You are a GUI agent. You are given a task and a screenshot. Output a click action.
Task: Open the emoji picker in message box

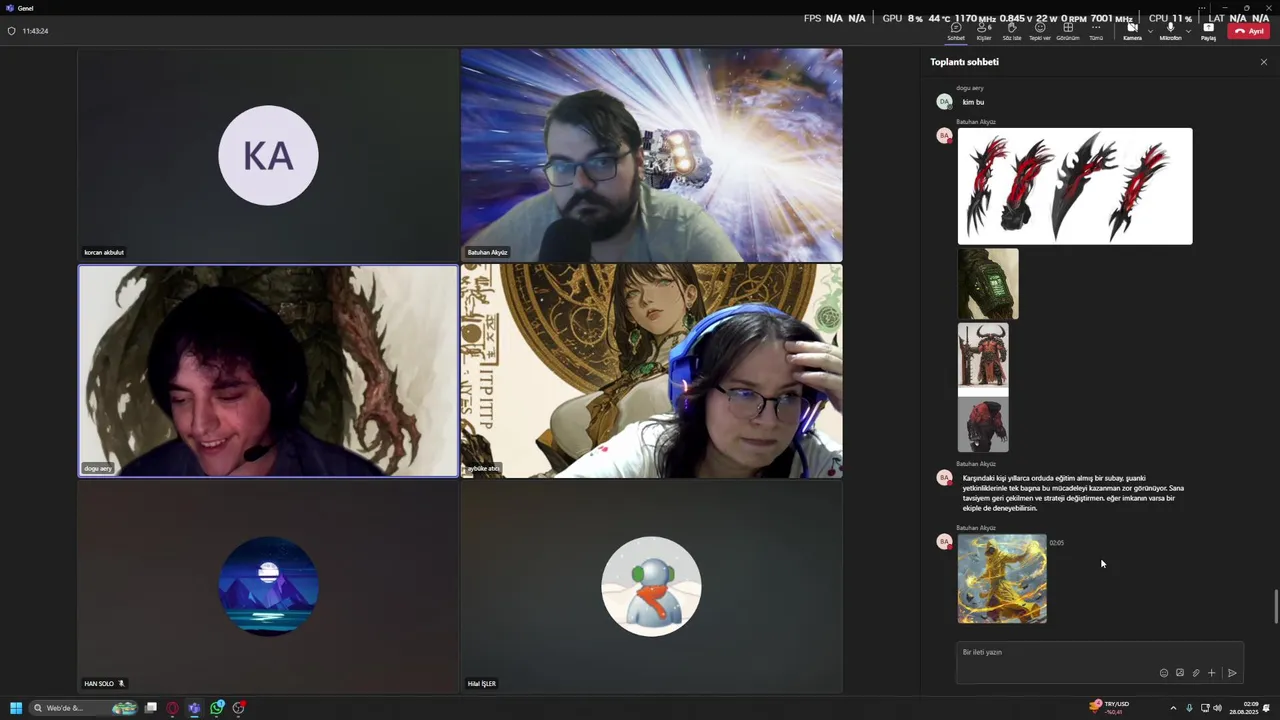1163,673
